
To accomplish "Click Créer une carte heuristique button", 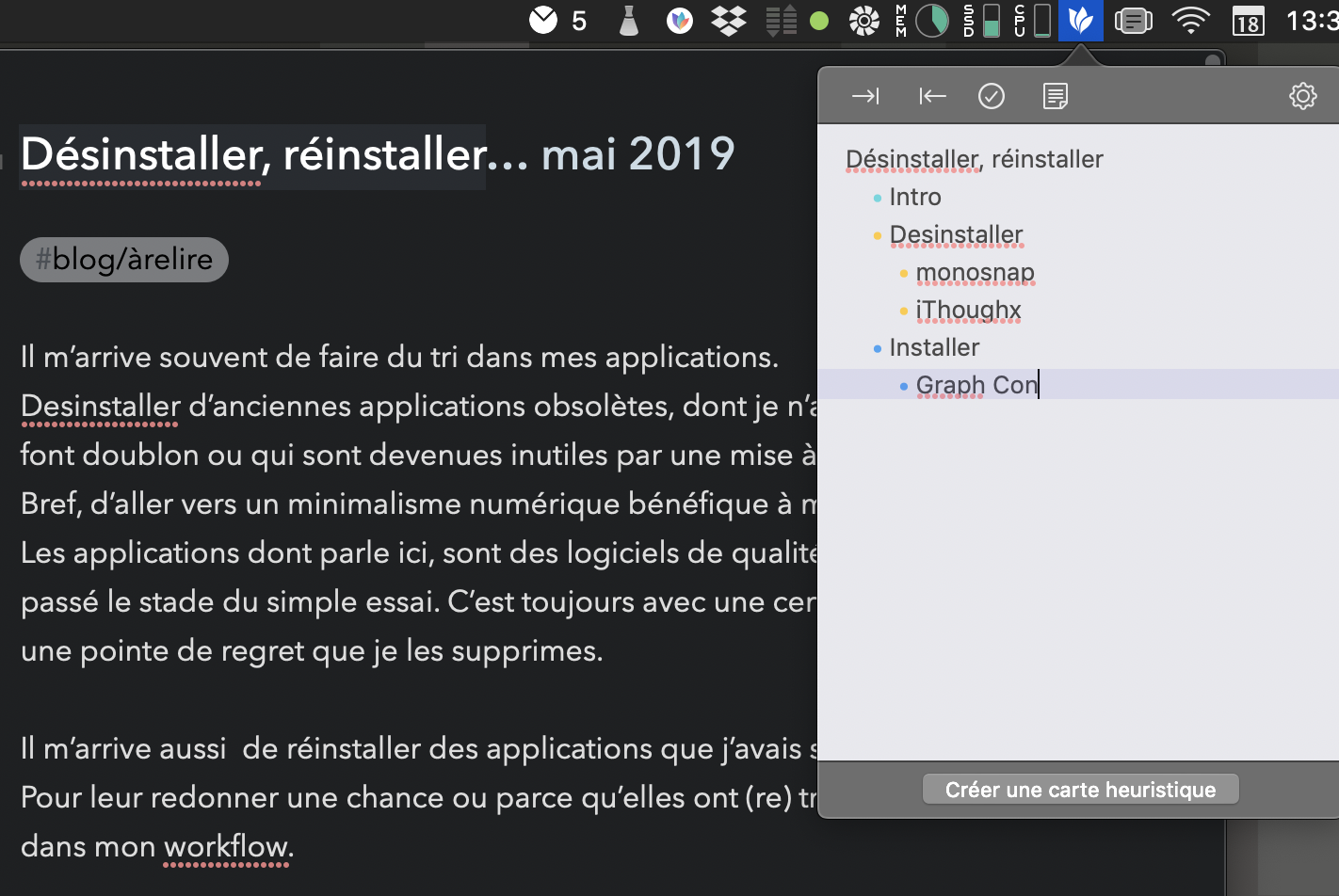I will [x=1080, y=790].
